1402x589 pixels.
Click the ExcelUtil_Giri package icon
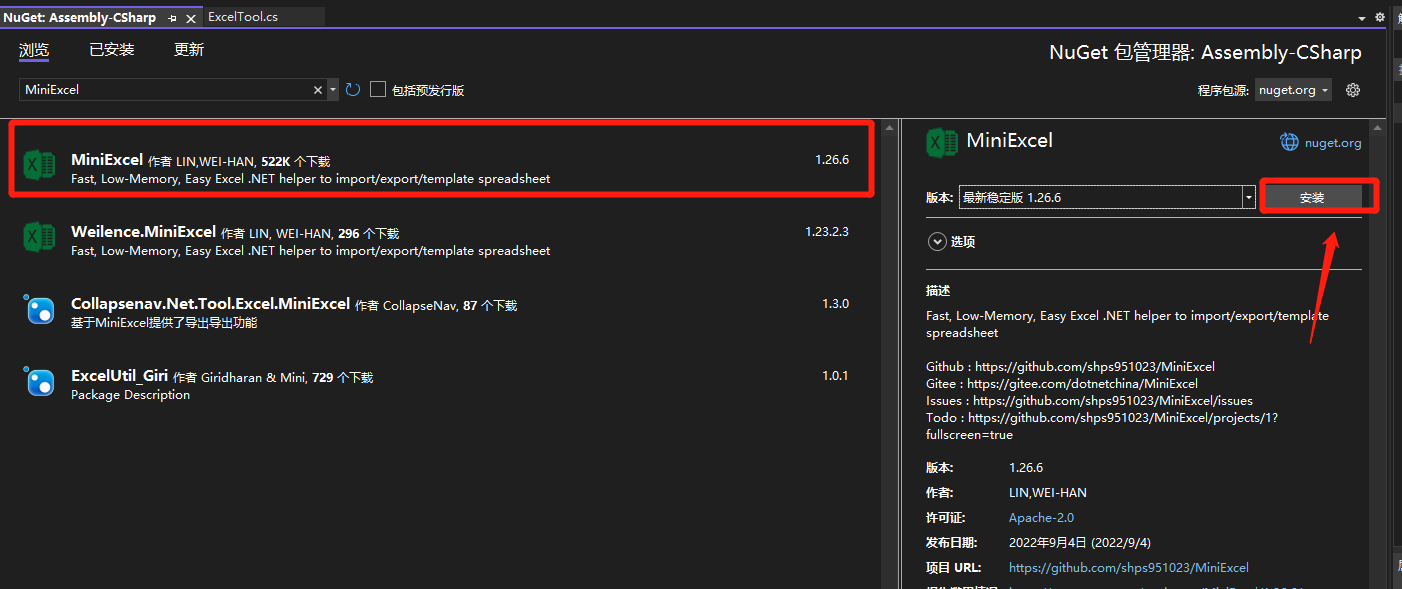pyautogui.click(x=39, y=382)
